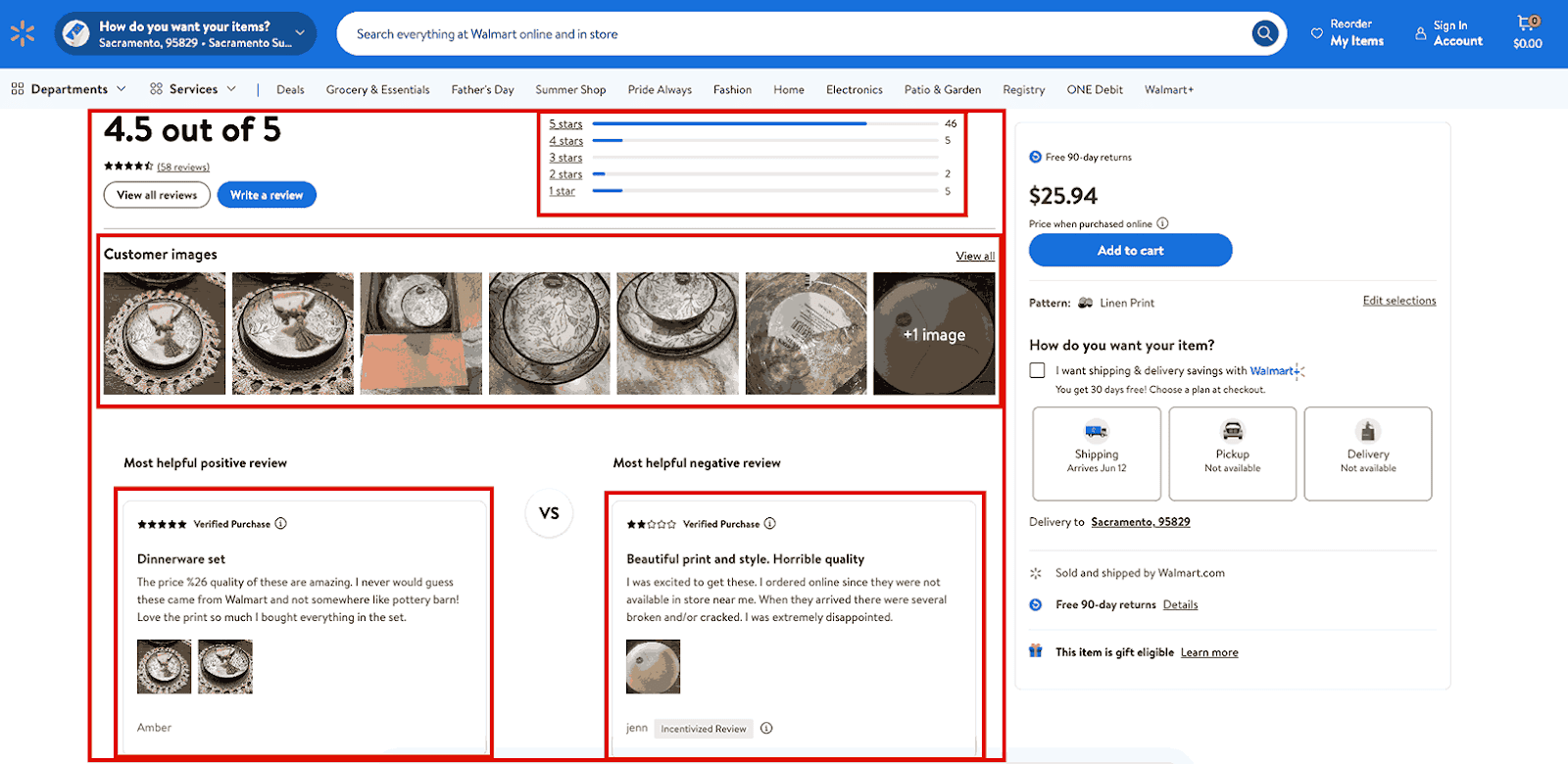
Task: Click info icon next to Incentivized Review
Action: coord(766,728)
